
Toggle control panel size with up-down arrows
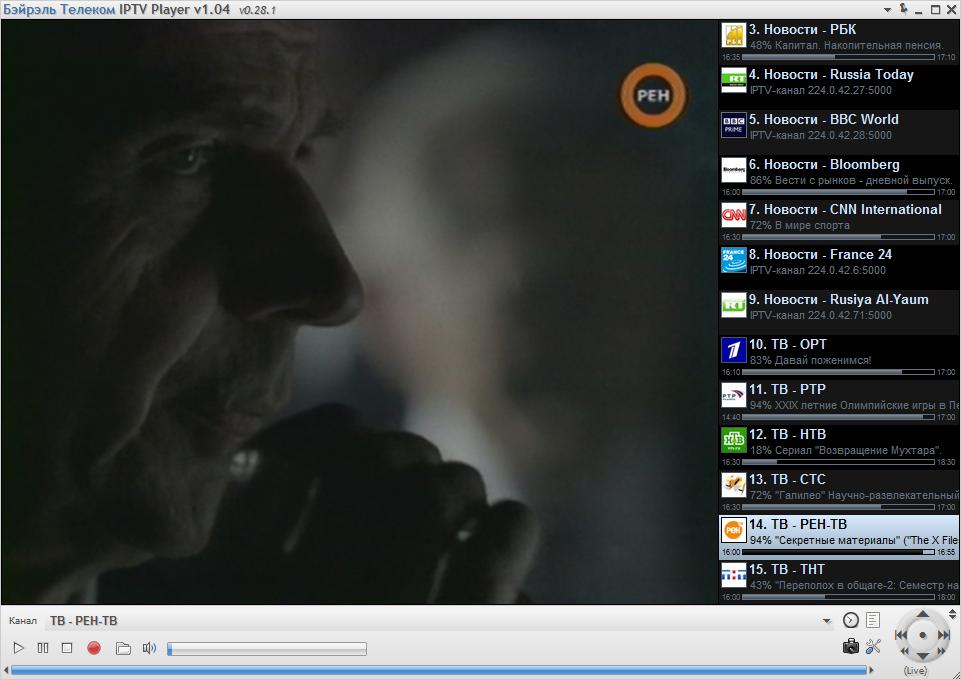click(952, 614)
